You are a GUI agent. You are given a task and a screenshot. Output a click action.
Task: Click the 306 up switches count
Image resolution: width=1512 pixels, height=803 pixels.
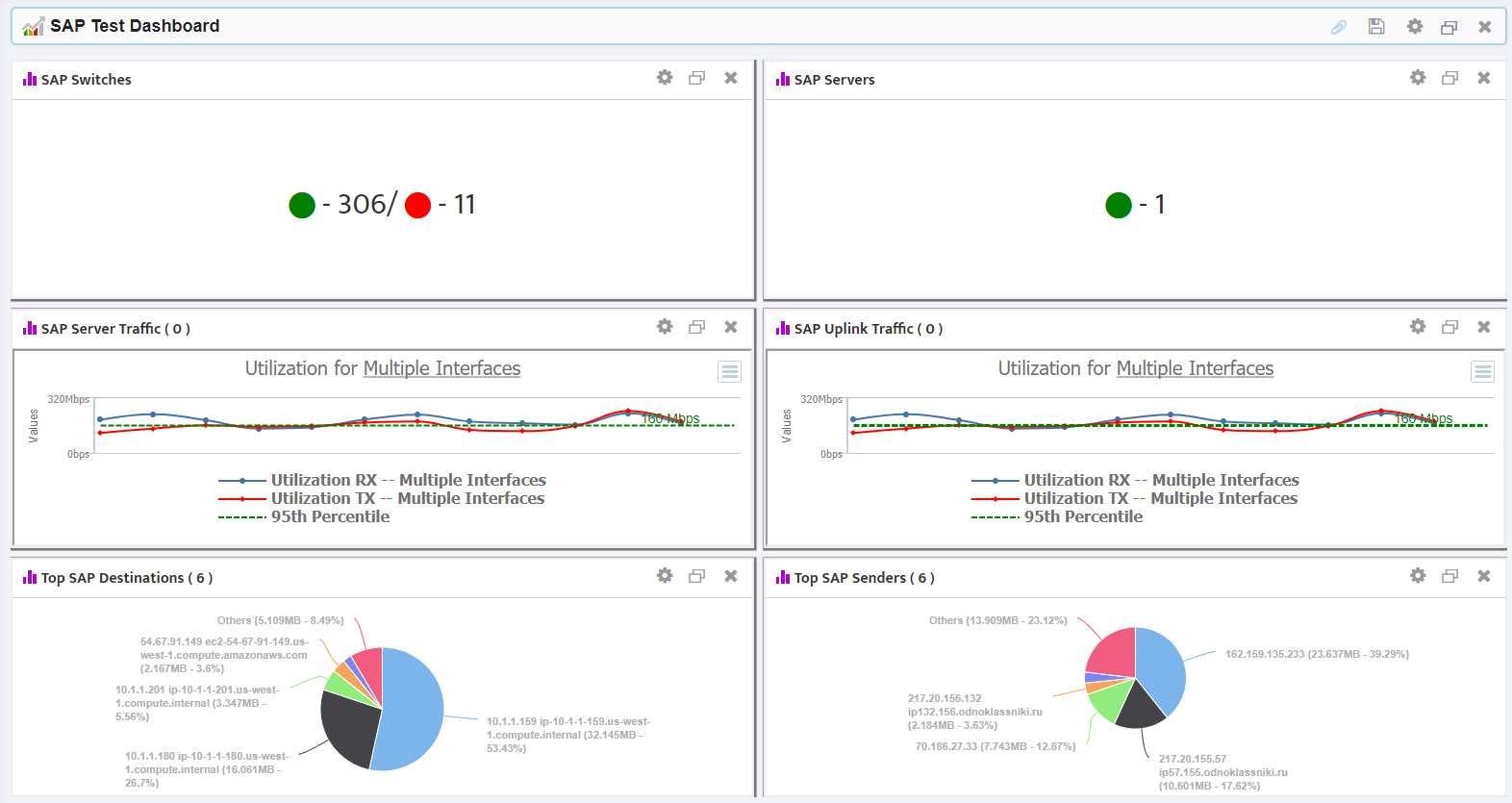362,204
